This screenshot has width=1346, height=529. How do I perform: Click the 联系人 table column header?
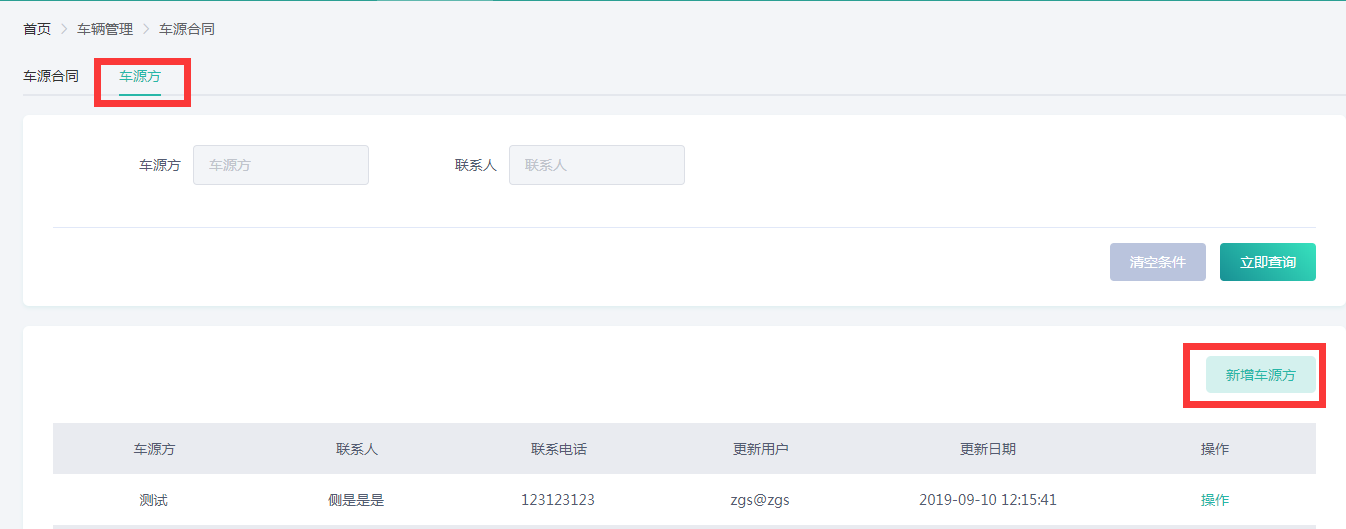coord(356,449)
